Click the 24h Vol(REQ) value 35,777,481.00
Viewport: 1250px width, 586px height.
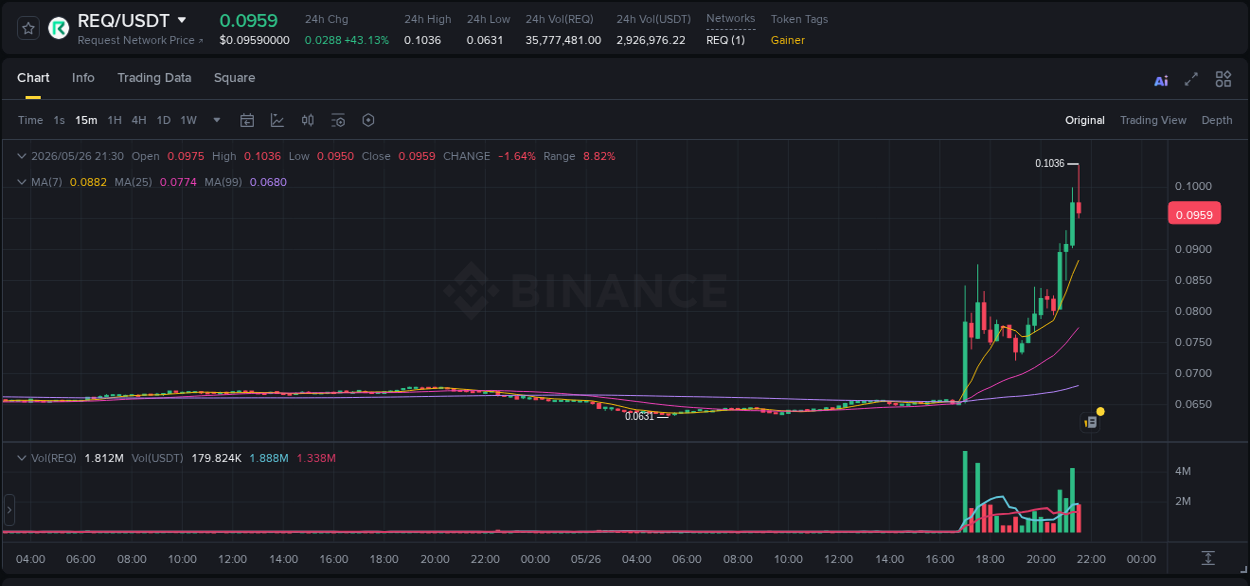pyautogui.click(x=563, y=40)
